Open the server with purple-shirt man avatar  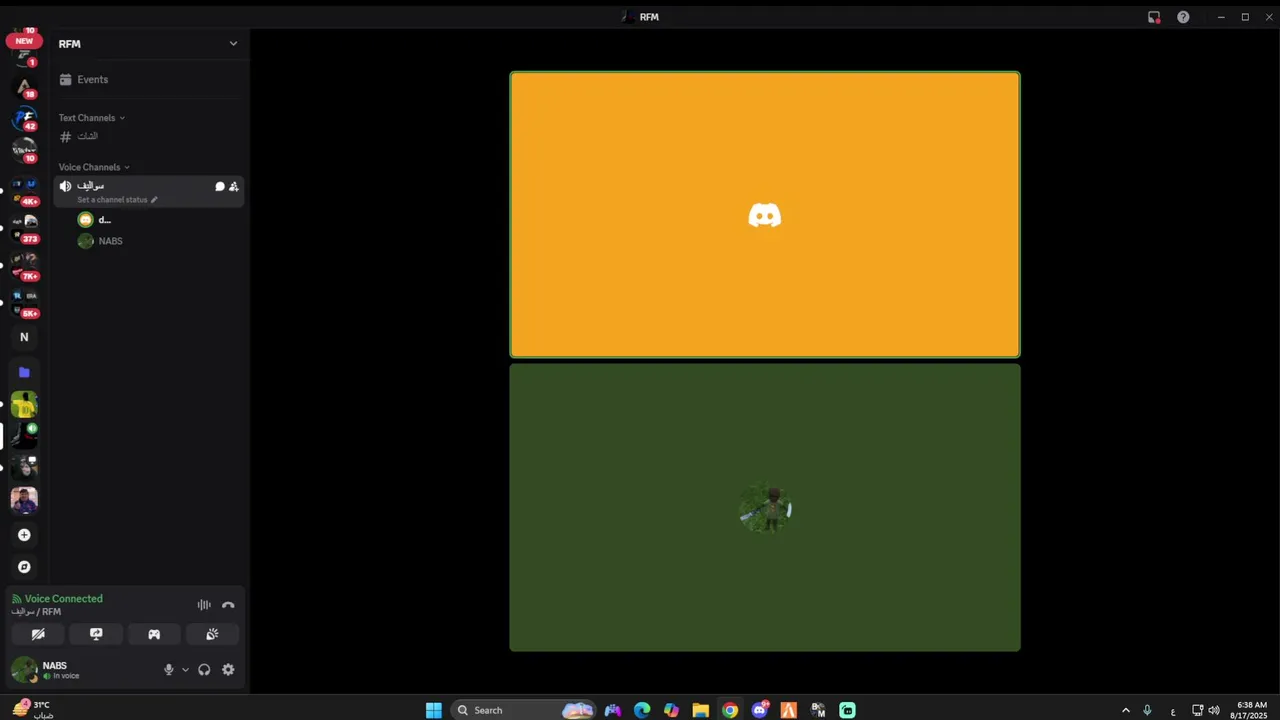tap(24, 499)
